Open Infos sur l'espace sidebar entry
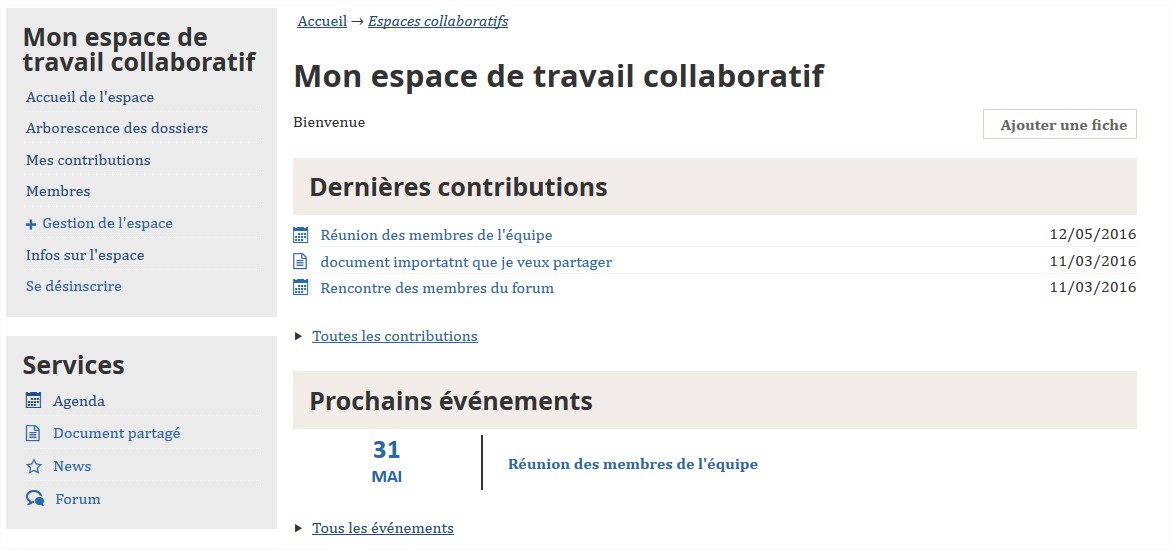Viewport: 1170px width, 550px height. click(85, 255)
